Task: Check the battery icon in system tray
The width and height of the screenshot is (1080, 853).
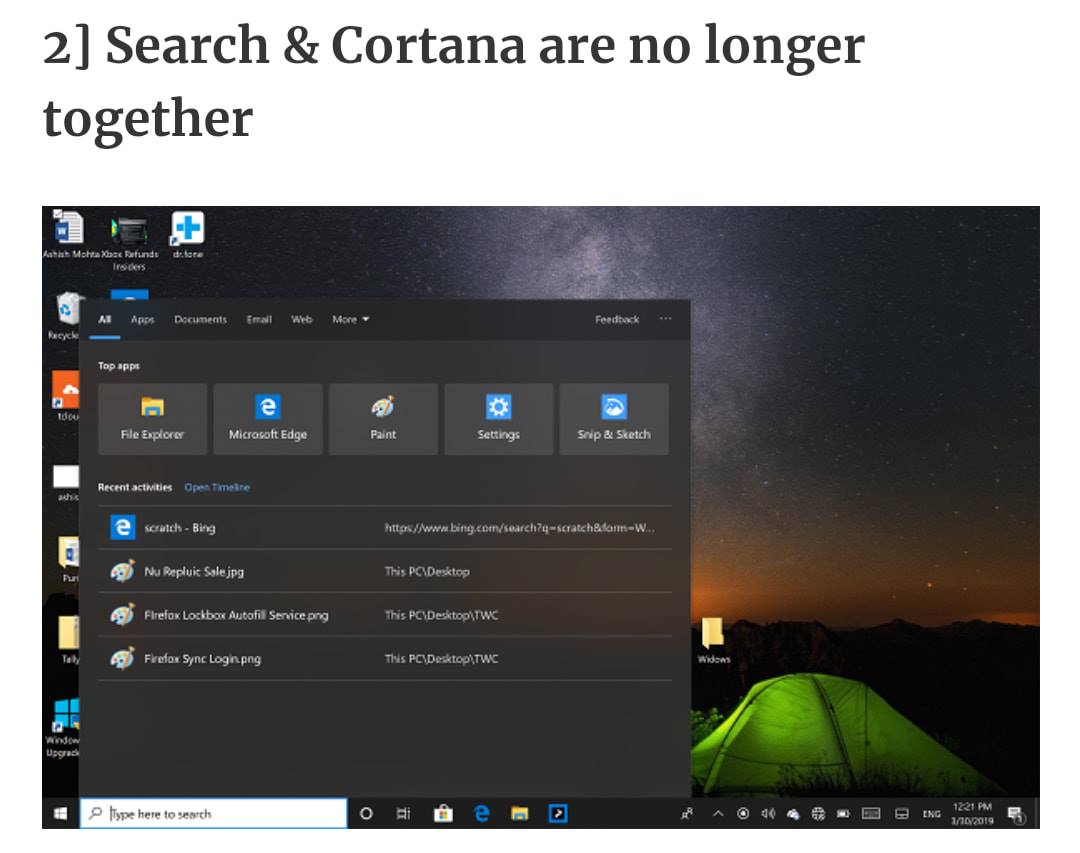Action: (x=843, y=814)
